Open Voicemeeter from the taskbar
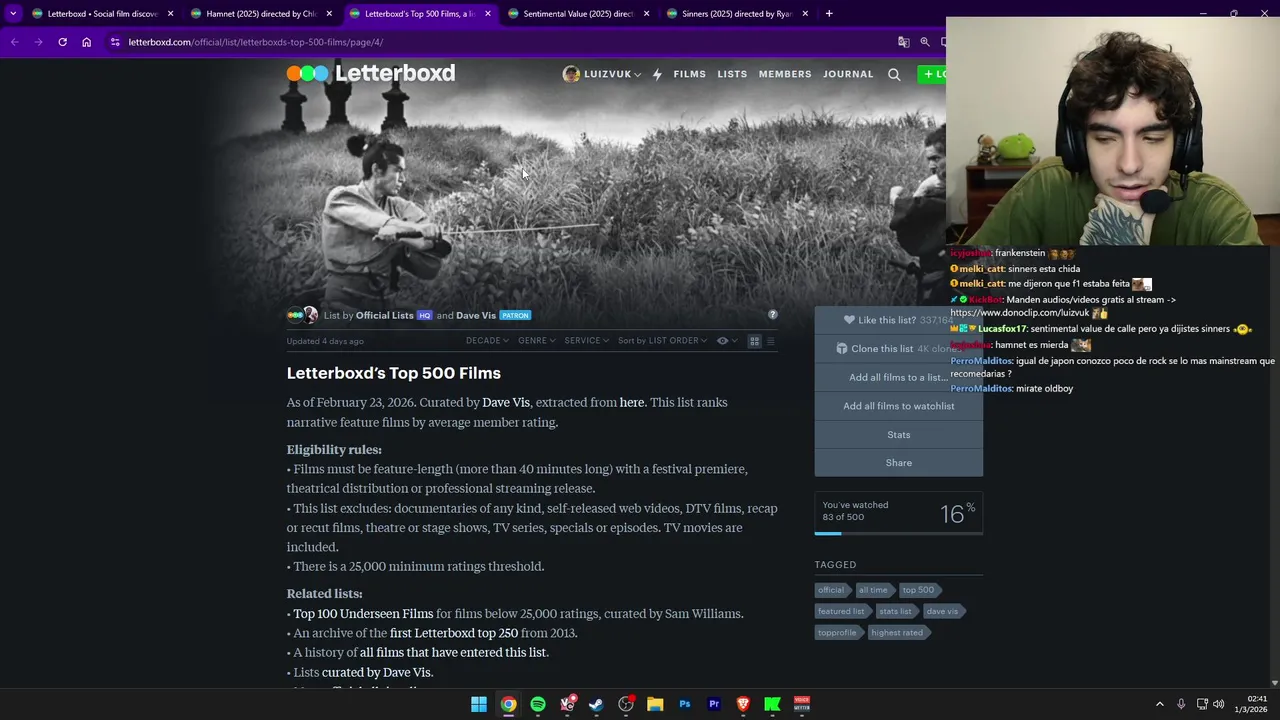The width and height of the screenshot is (1280, 720). tap(802, 704)
